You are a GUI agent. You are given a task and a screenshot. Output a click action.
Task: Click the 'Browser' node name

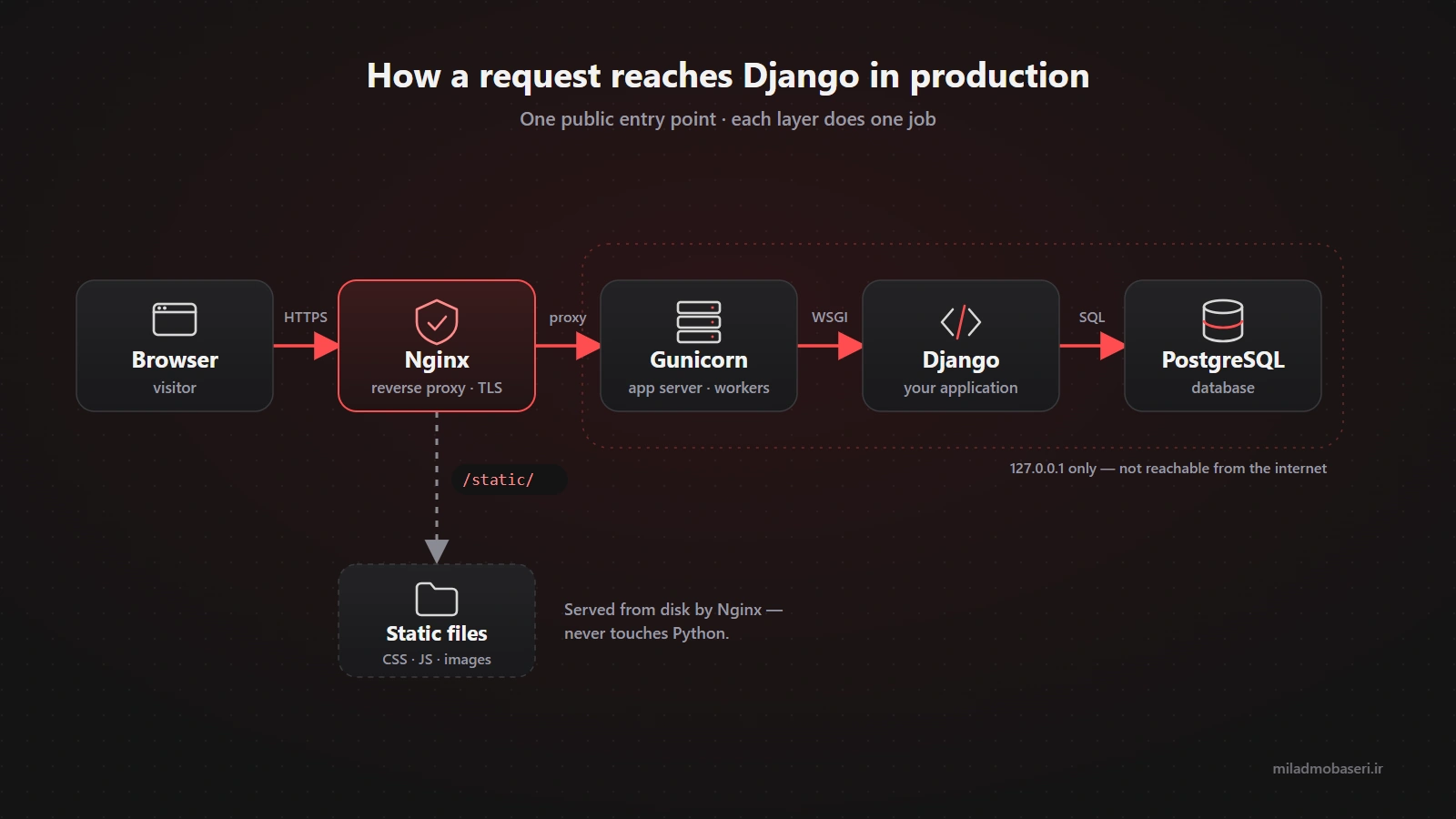[175, 360]
